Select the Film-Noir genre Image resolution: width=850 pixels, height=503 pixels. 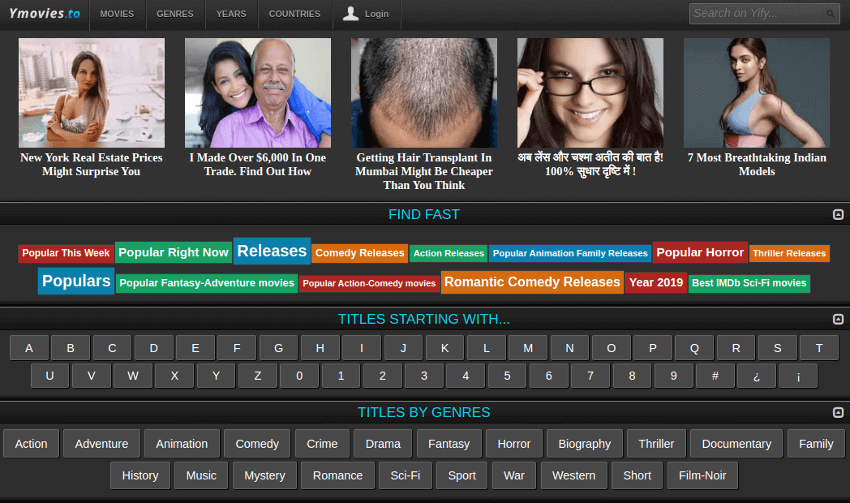[x=703, y=475]
